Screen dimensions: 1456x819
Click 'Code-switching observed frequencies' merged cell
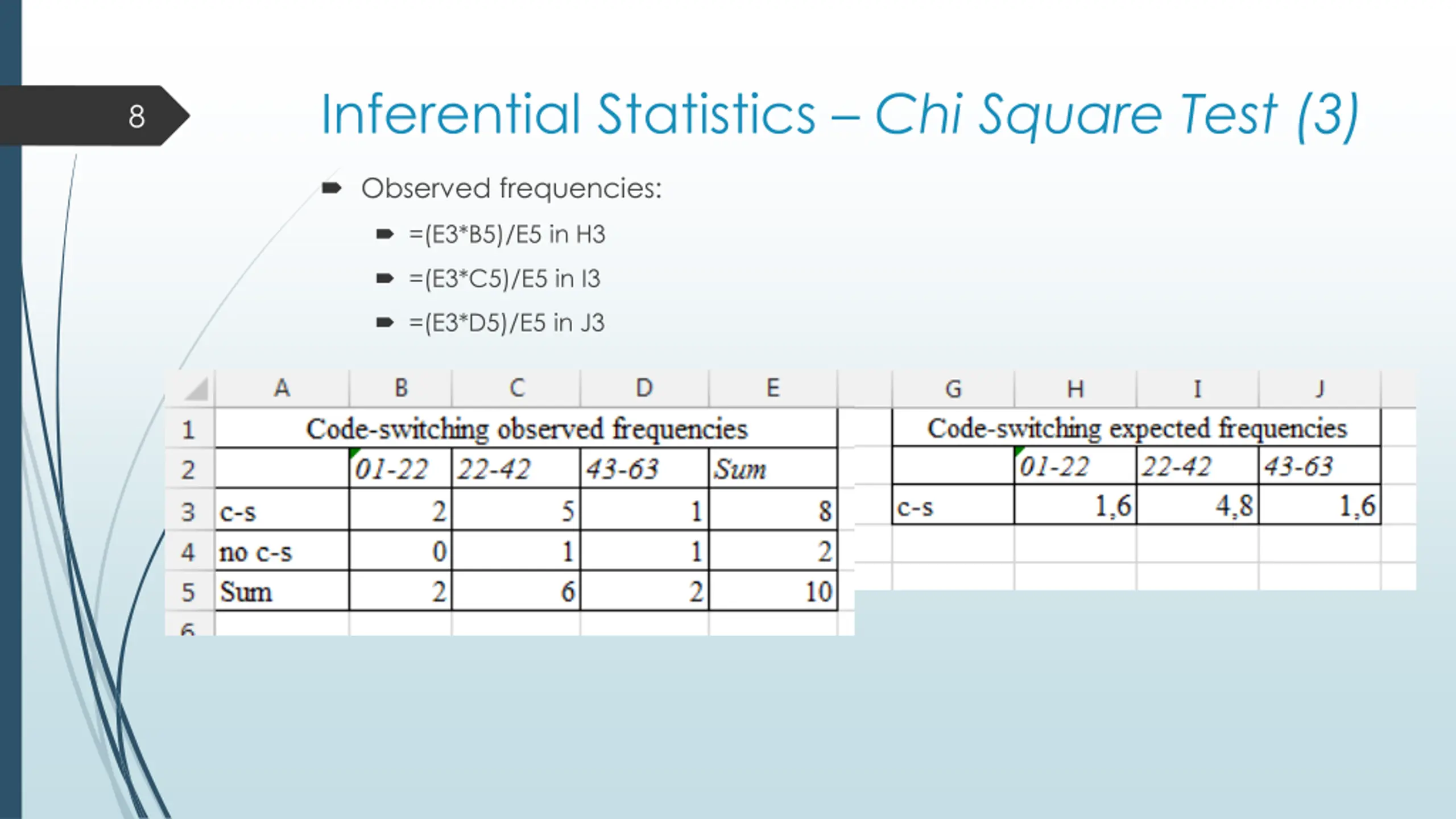[x=526, y=428]
